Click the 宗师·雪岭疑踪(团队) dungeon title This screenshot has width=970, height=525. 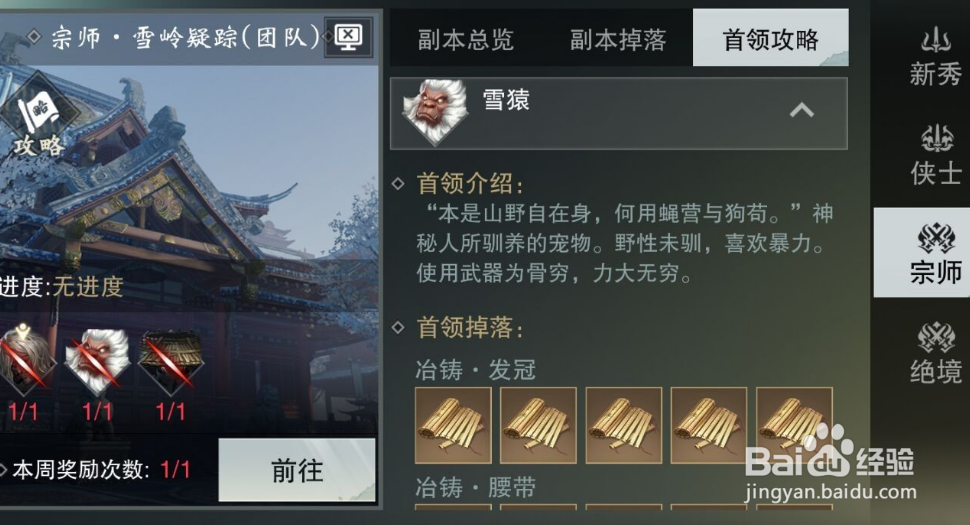tap(186, 38)
